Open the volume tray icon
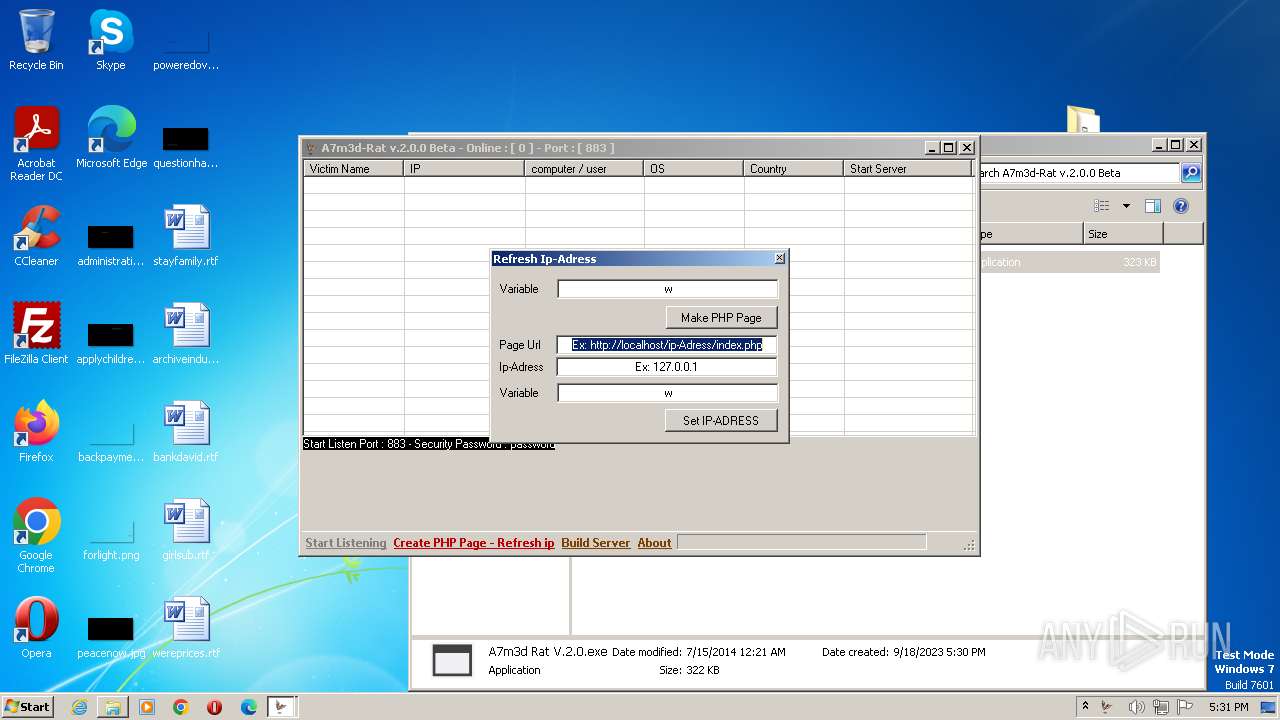The height and width of the screenshot is (720, 1280). coord(1136,707)
